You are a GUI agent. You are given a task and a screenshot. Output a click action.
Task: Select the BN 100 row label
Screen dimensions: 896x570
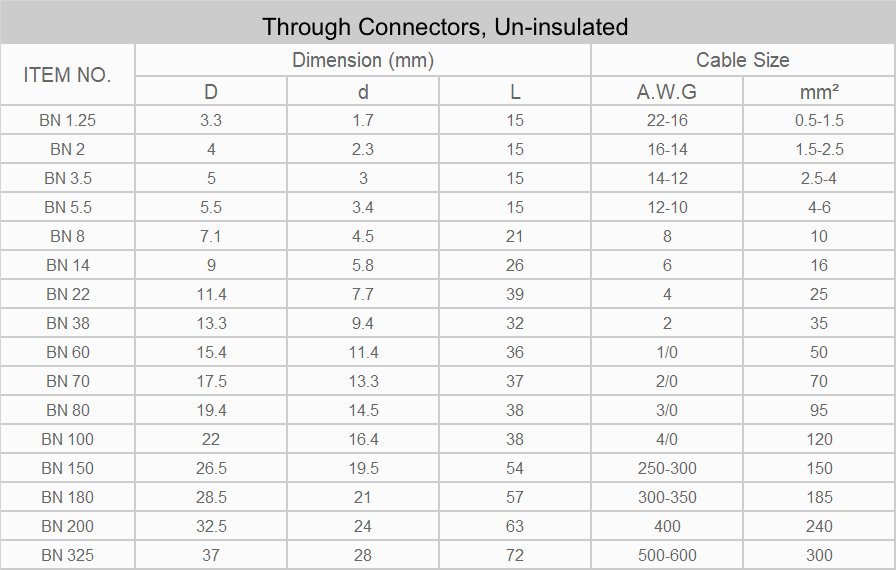pos(67,439)
